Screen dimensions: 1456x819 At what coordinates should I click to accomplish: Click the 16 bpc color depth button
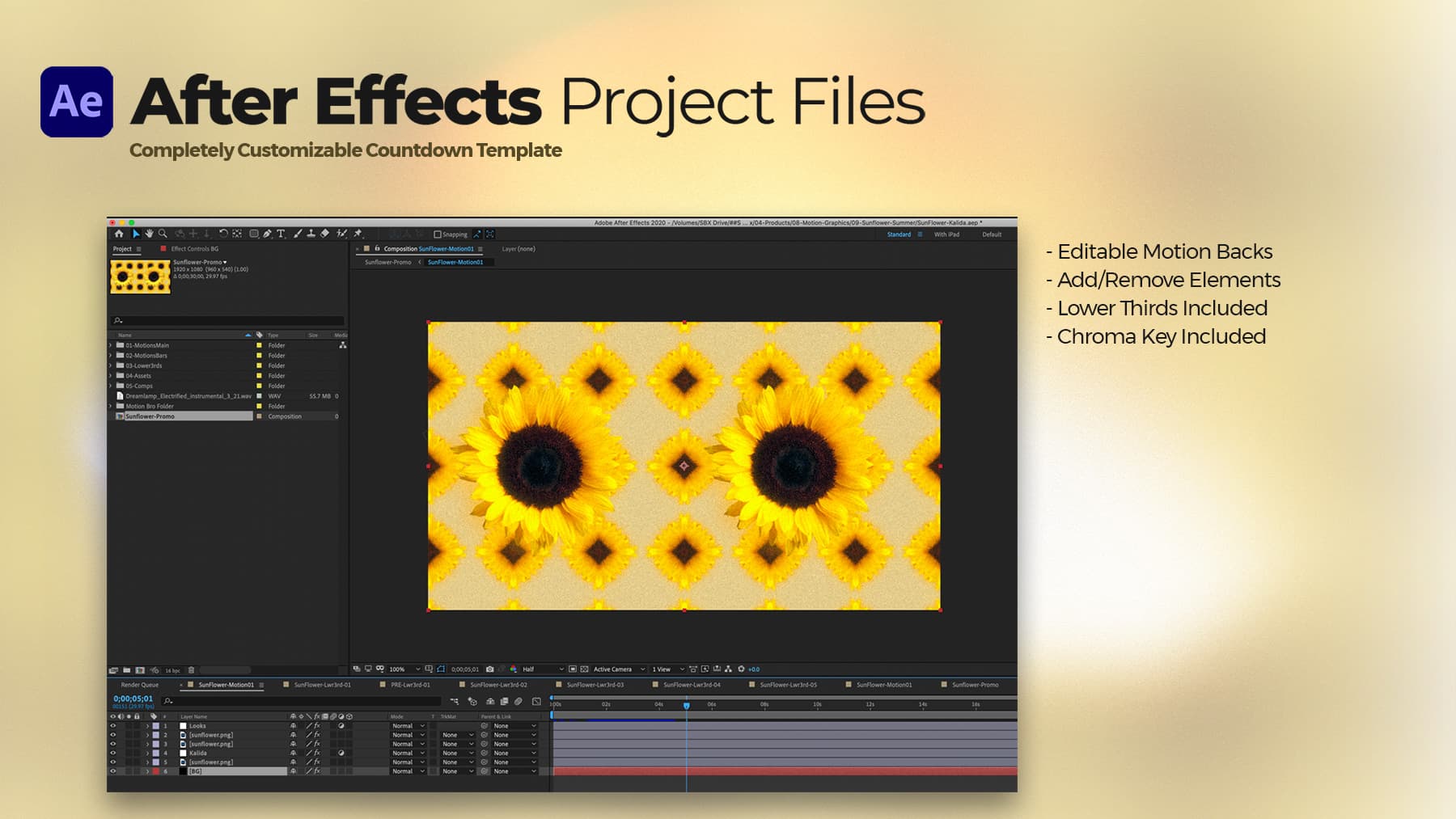(172, 670)
